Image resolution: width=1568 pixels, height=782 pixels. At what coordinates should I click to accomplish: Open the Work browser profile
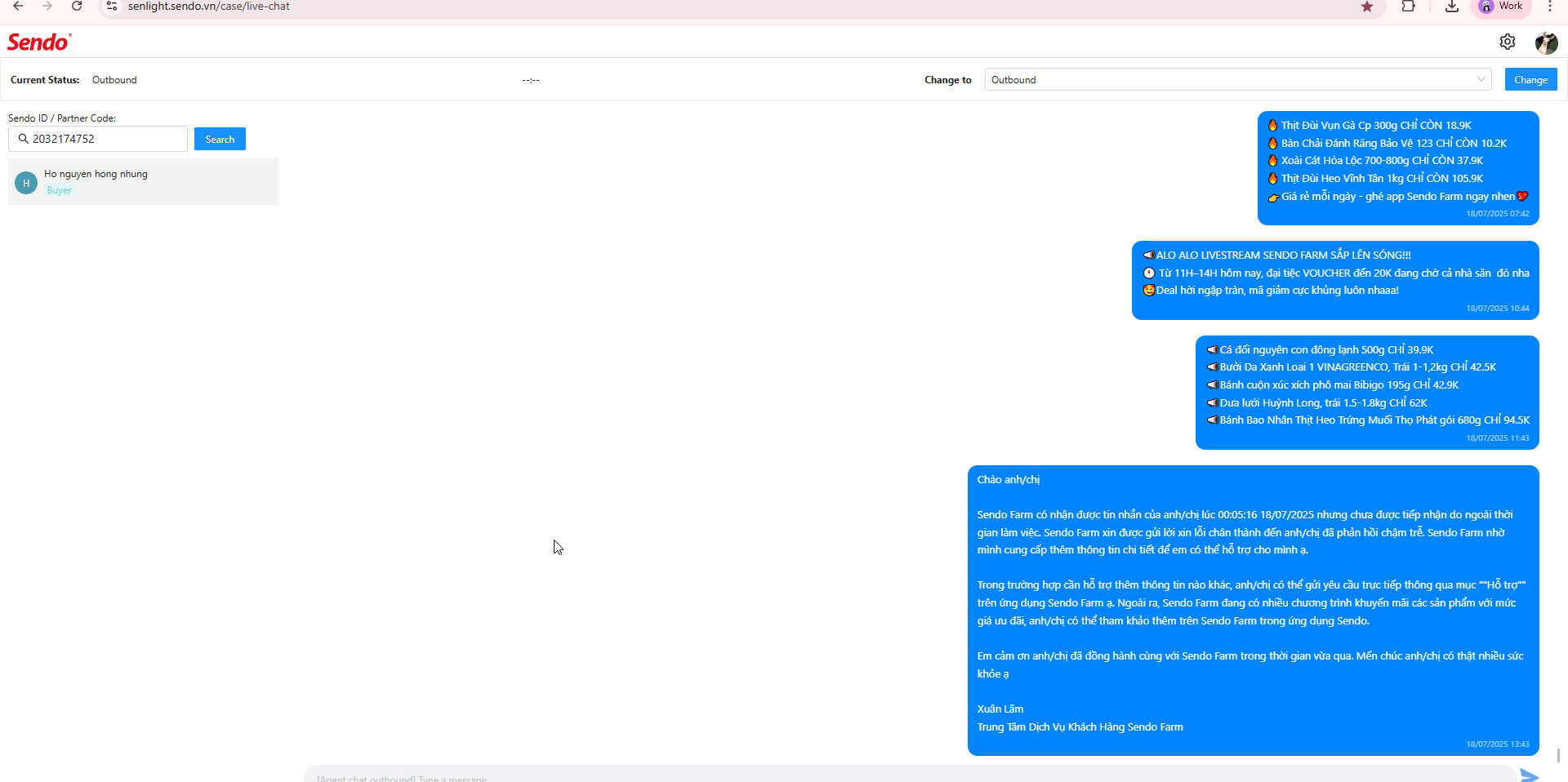coord(1501,7)
